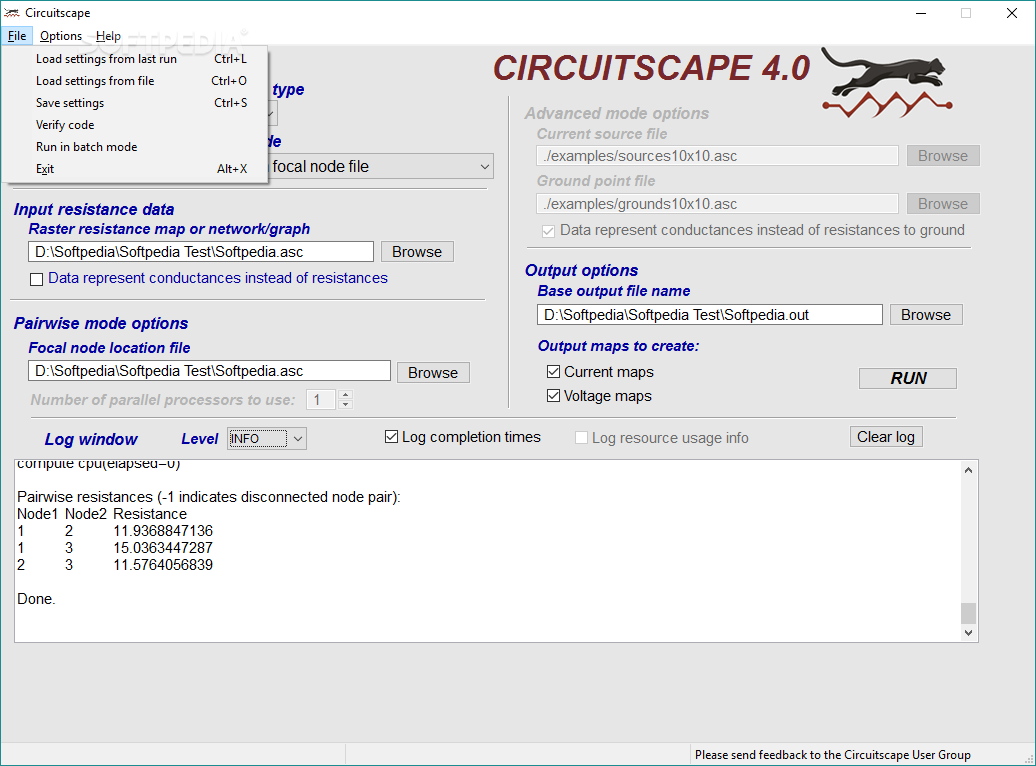Click the Circuitscape title bar app icon
The image size is (1036, 766).
click(x=11, y=13)
